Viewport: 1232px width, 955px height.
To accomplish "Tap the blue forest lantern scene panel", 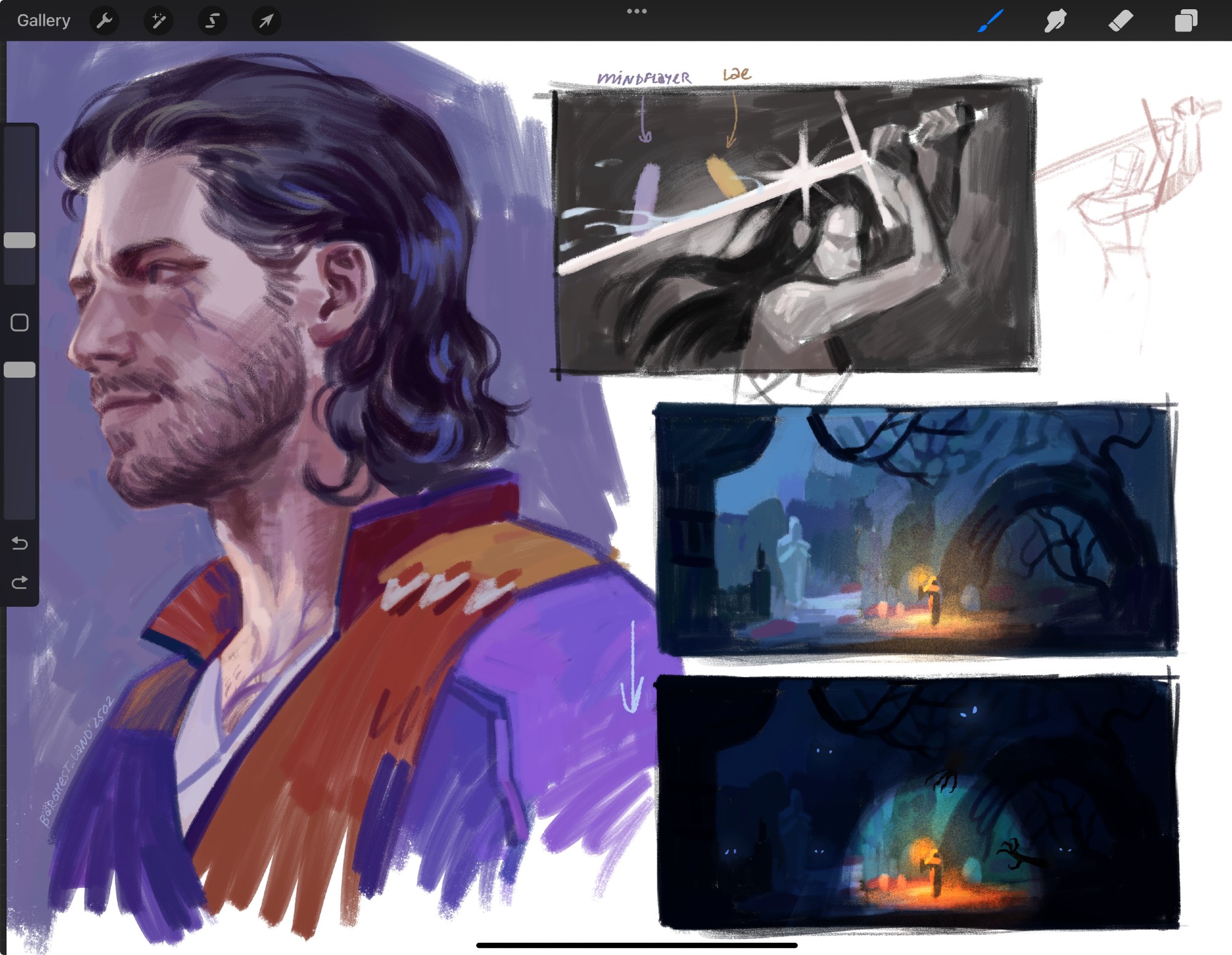I will pos(916,530).
